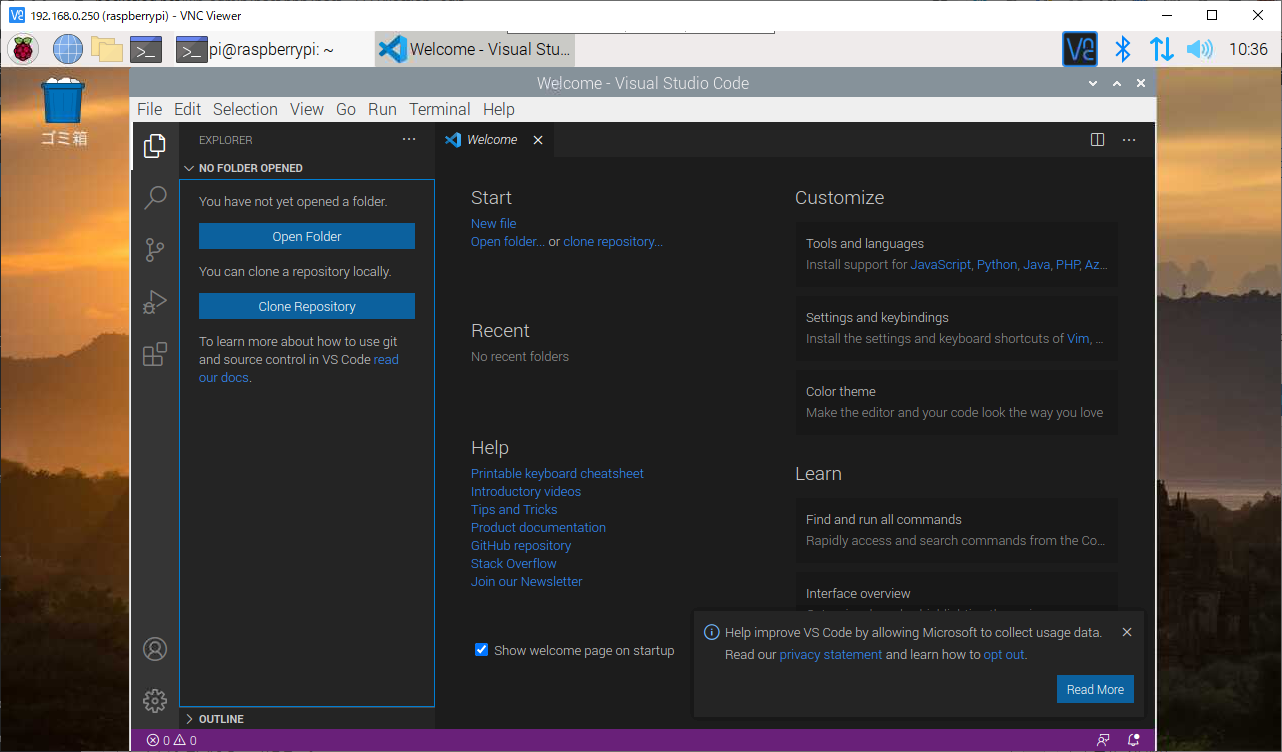The height and width of the screenshot is (752, 1282).
Task: Toggle the Show welcome page on startup checkbox
Action: coord(482,649)
